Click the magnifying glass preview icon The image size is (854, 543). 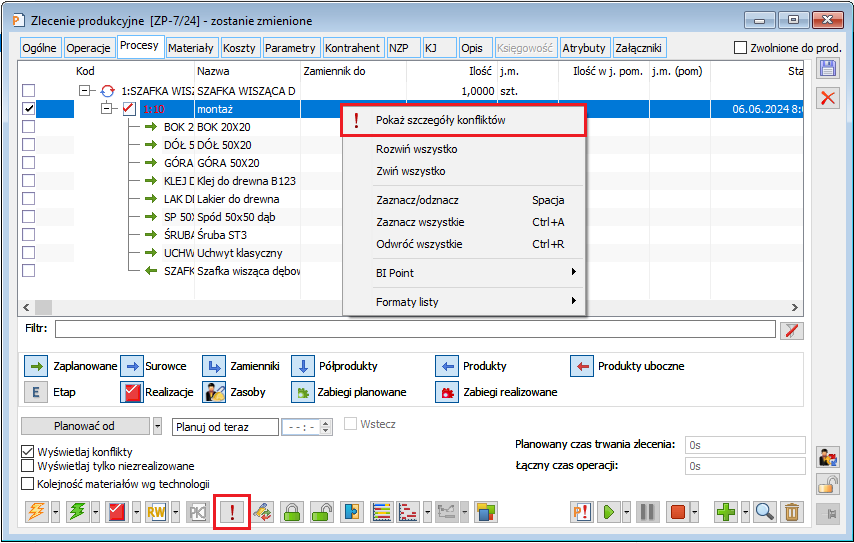(765, 512)
